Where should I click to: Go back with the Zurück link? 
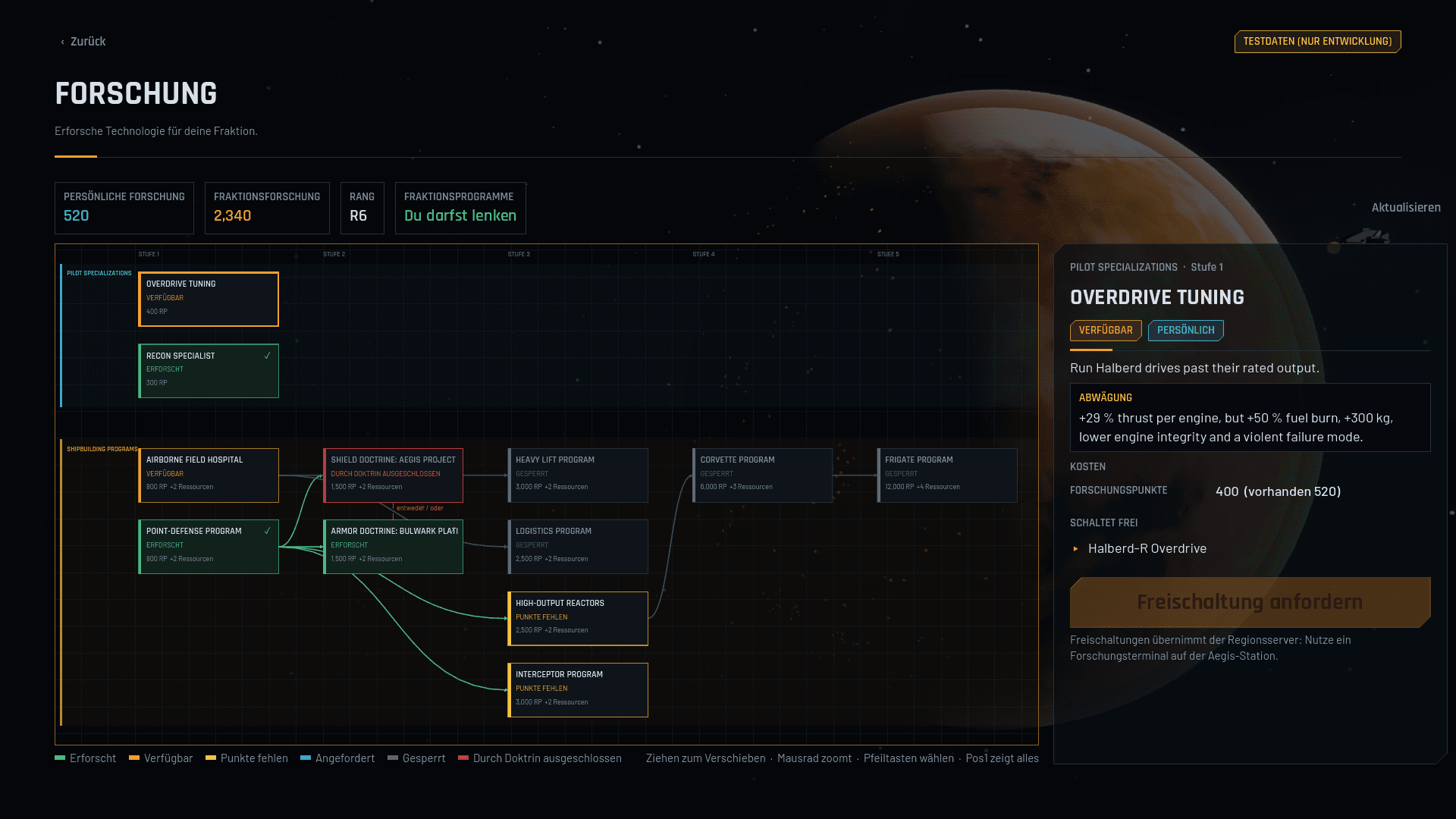point(83,42)
